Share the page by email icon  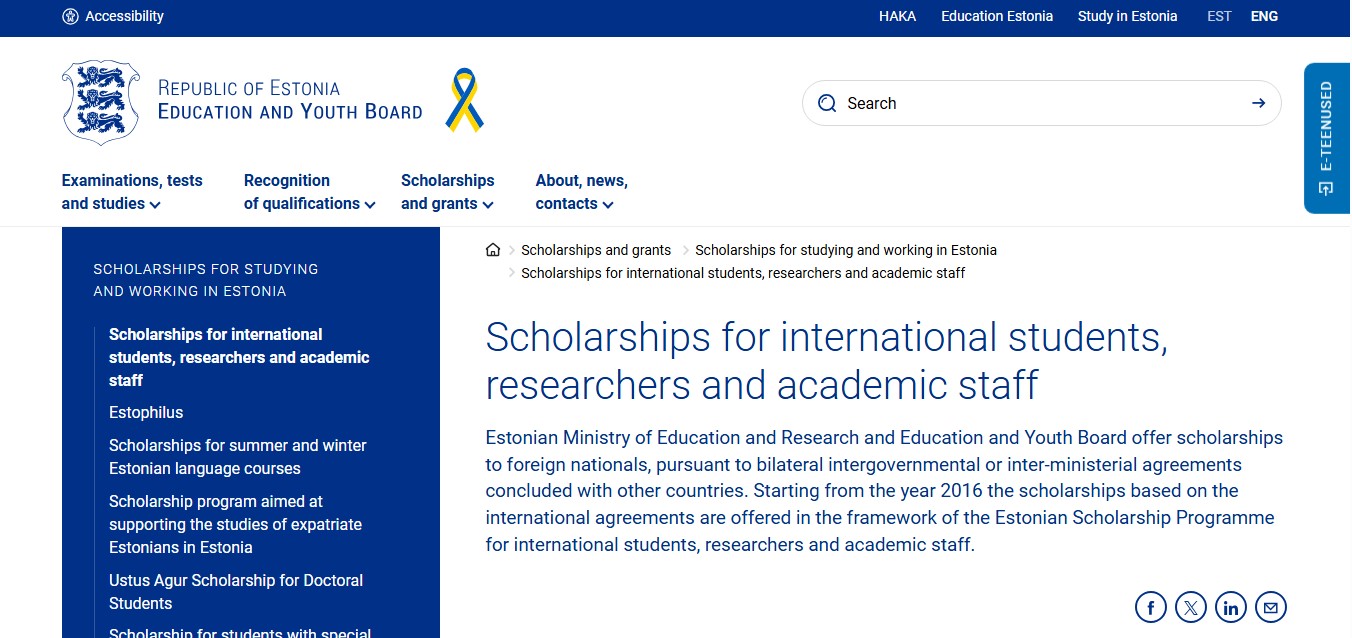[1271, 607]
